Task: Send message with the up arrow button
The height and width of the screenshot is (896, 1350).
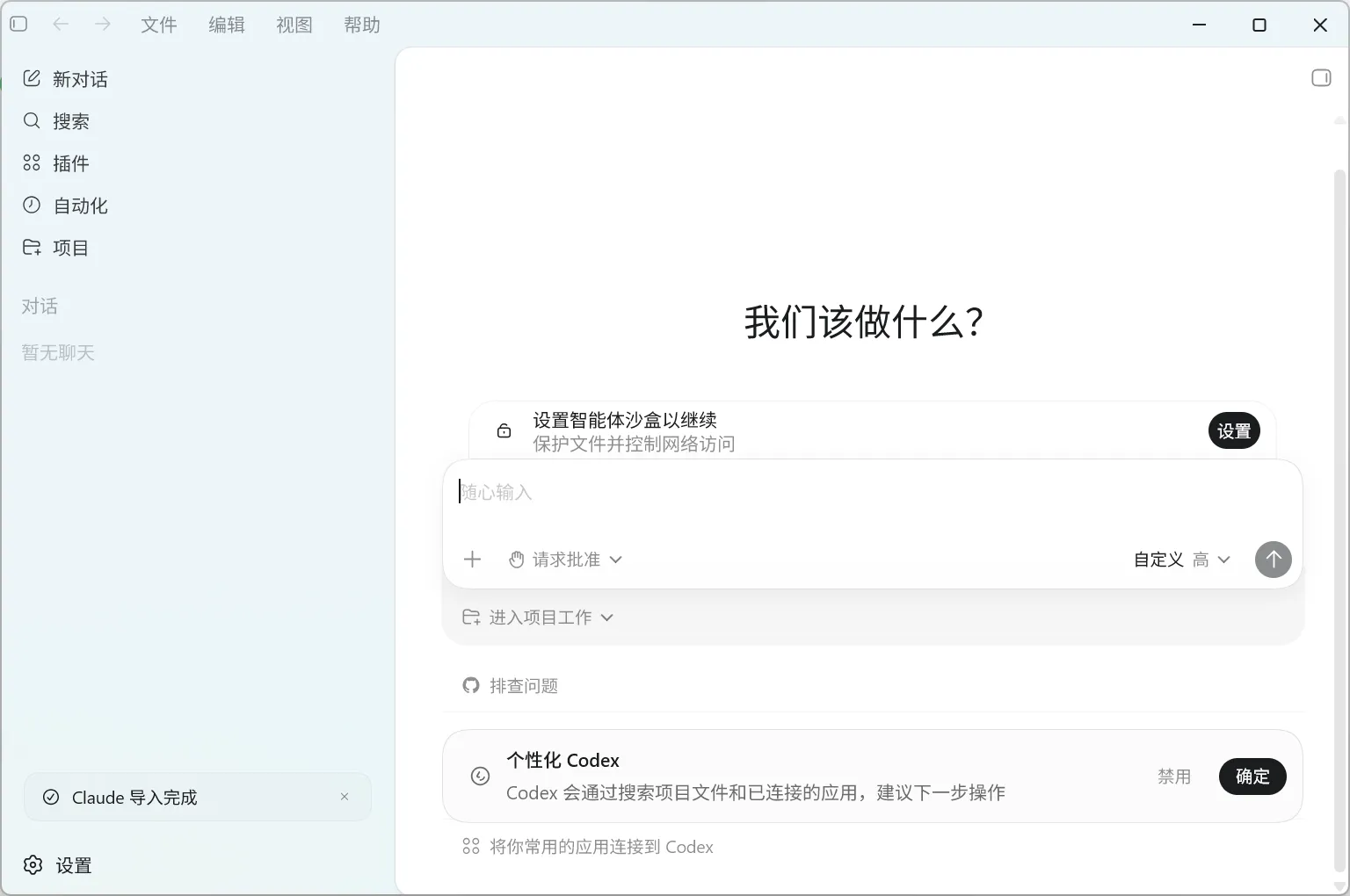Action: (1273, 560)
